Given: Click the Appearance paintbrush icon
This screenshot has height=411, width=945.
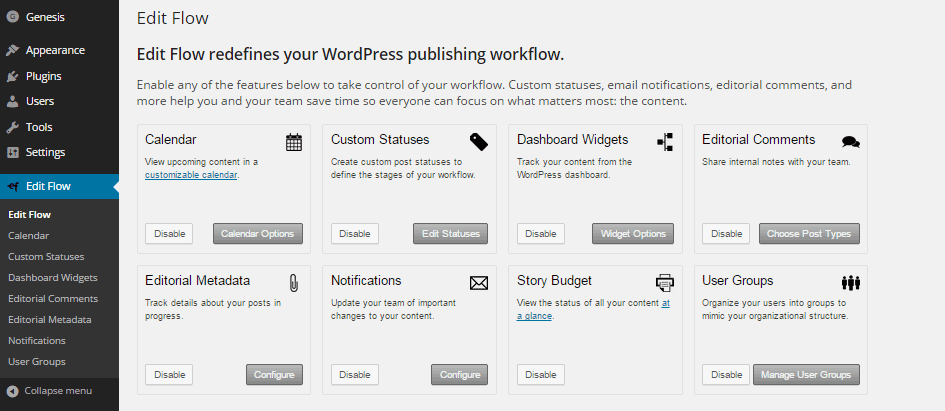Looking at the screenshot, I should [x=12, y=51].
